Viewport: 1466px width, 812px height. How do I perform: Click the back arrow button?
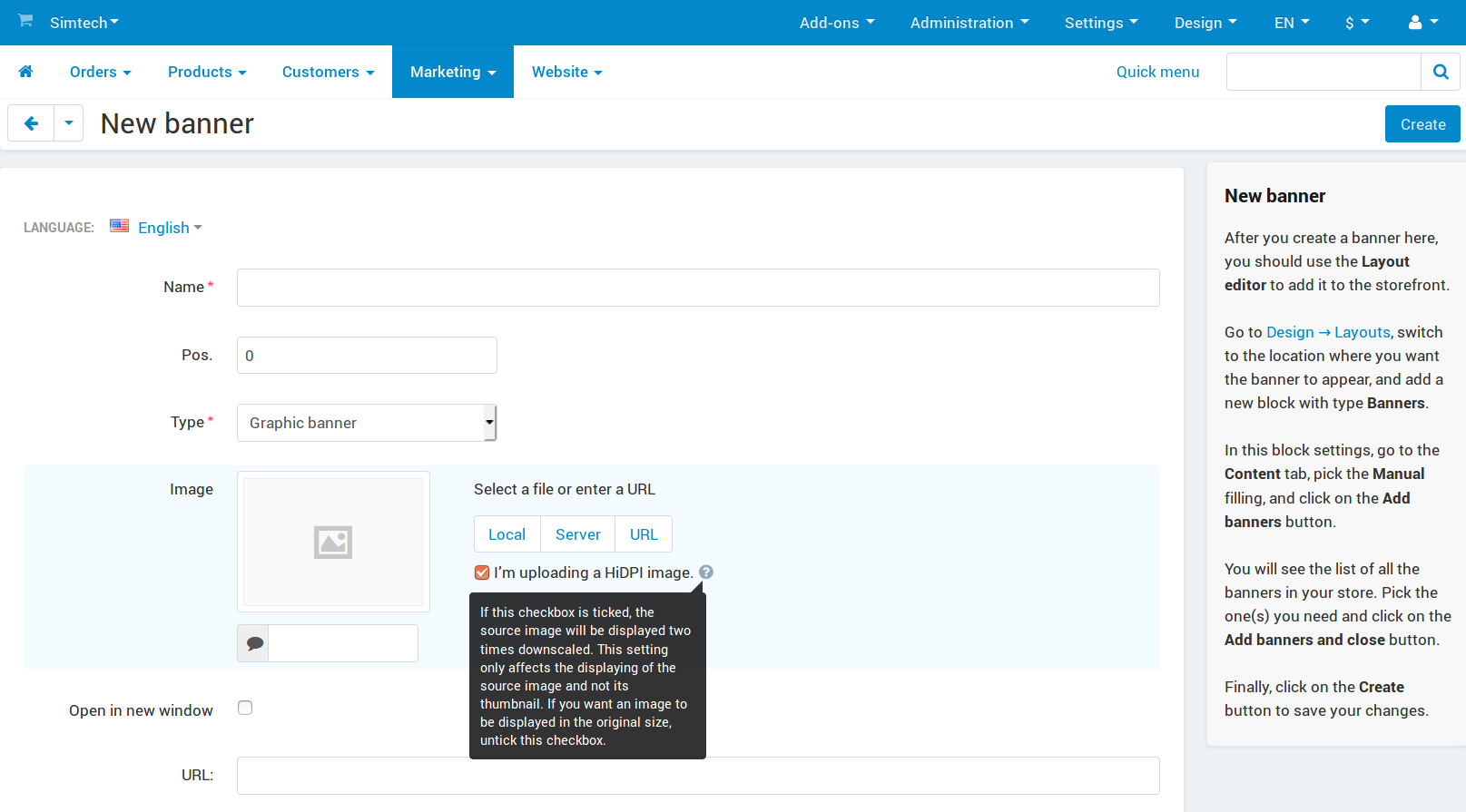pyautogui.click(x=31, y=123)
